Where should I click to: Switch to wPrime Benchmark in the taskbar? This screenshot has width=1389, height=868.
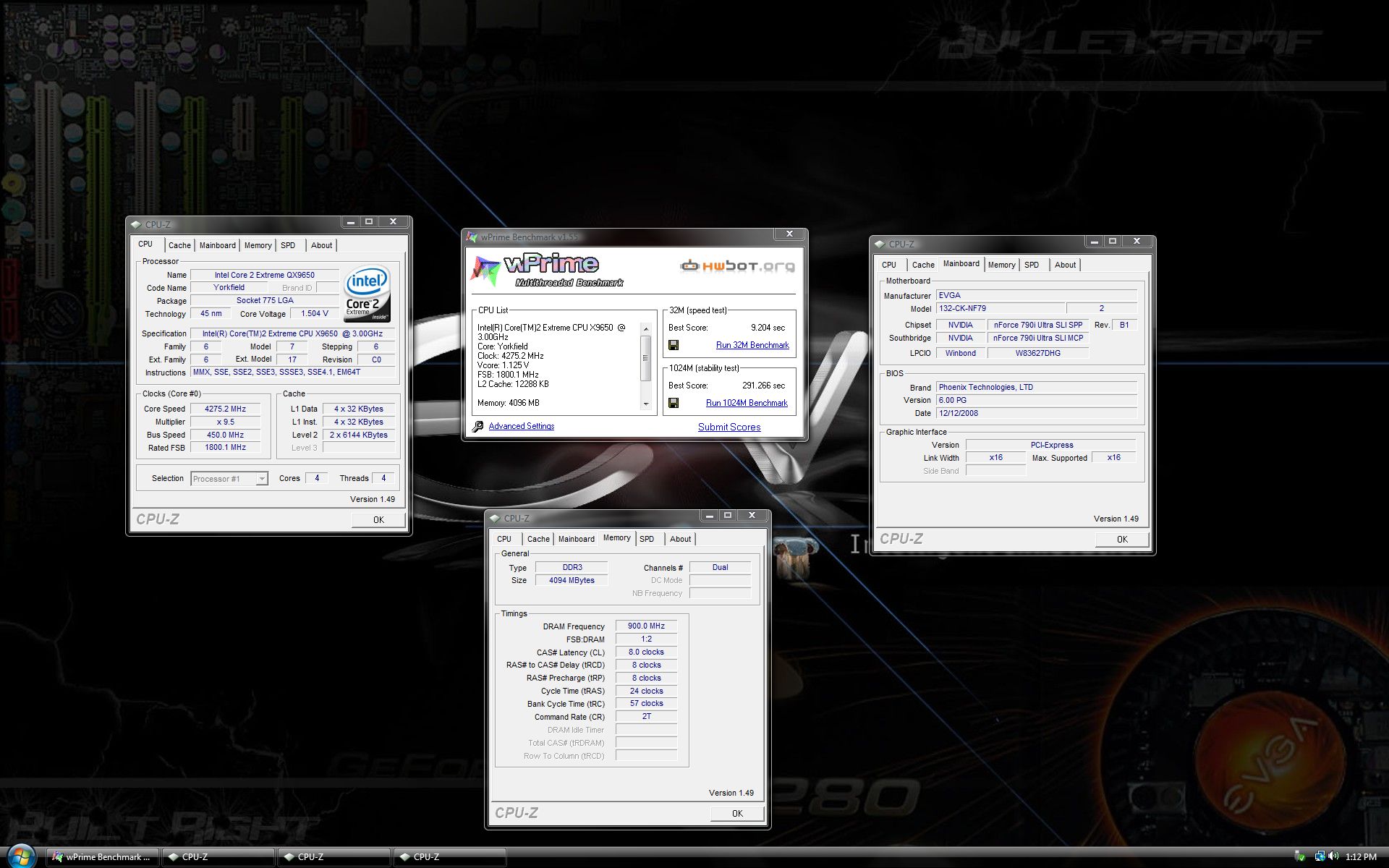click(x=102, y=856)
